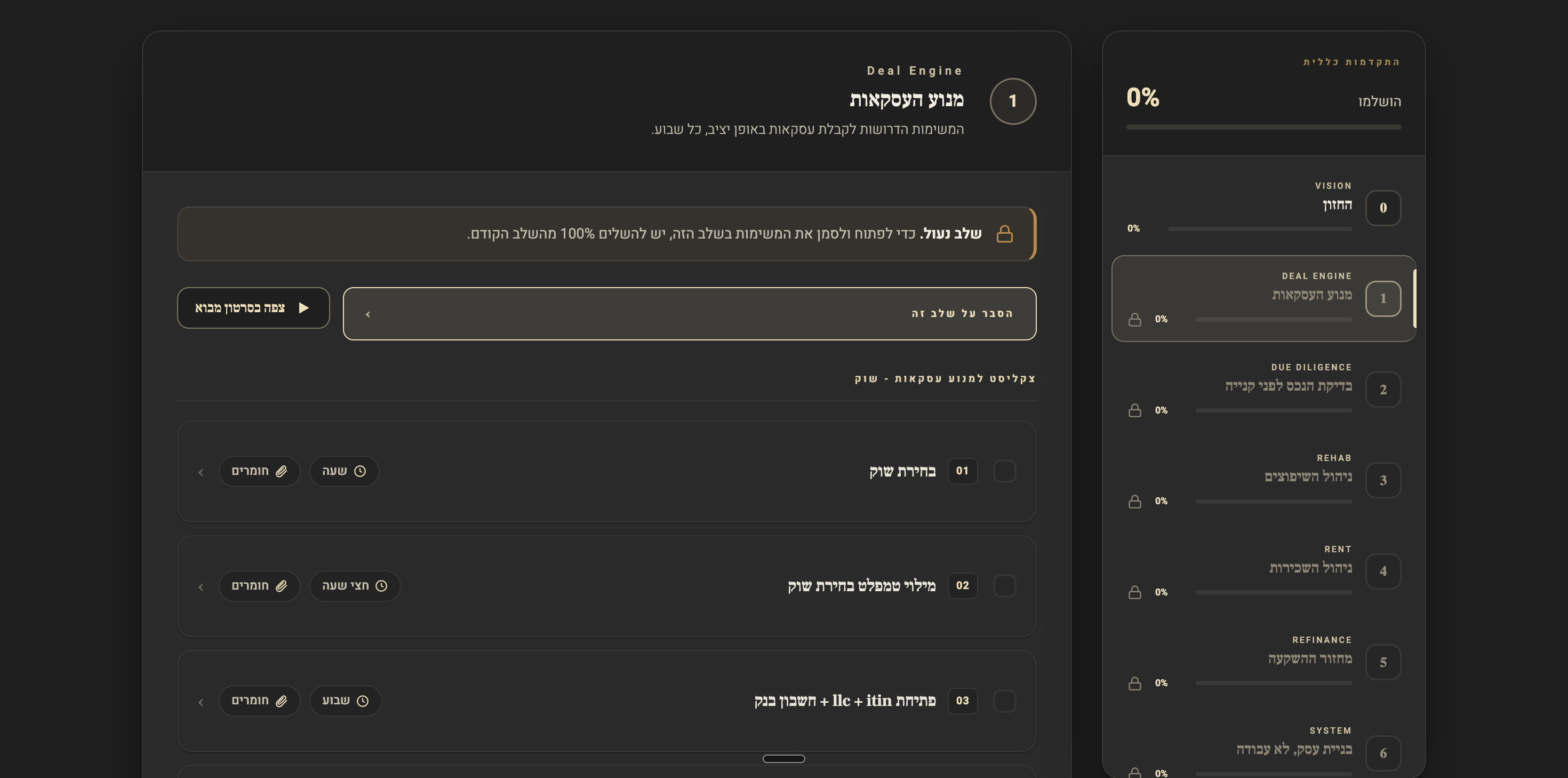Screen dimensions: 1568x778
Task: Click the lock icon in the Refinance sidebar row
Action: pos(1134,683)
